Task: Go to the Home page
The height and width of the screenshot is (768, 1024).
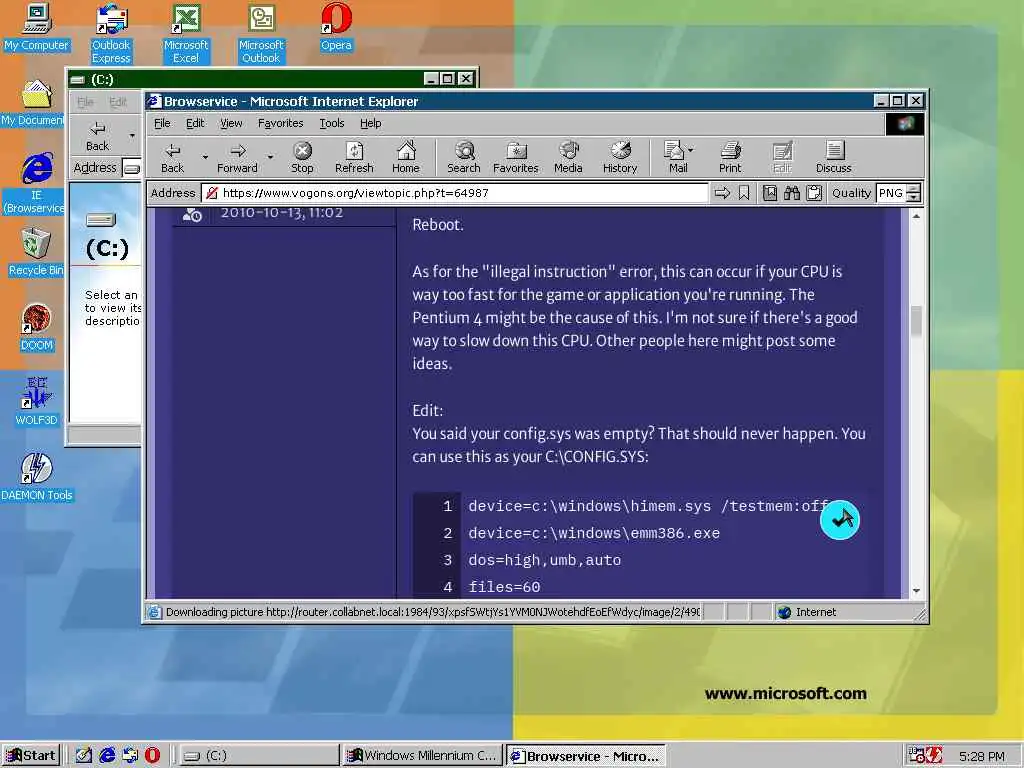Action: (406, 157)
